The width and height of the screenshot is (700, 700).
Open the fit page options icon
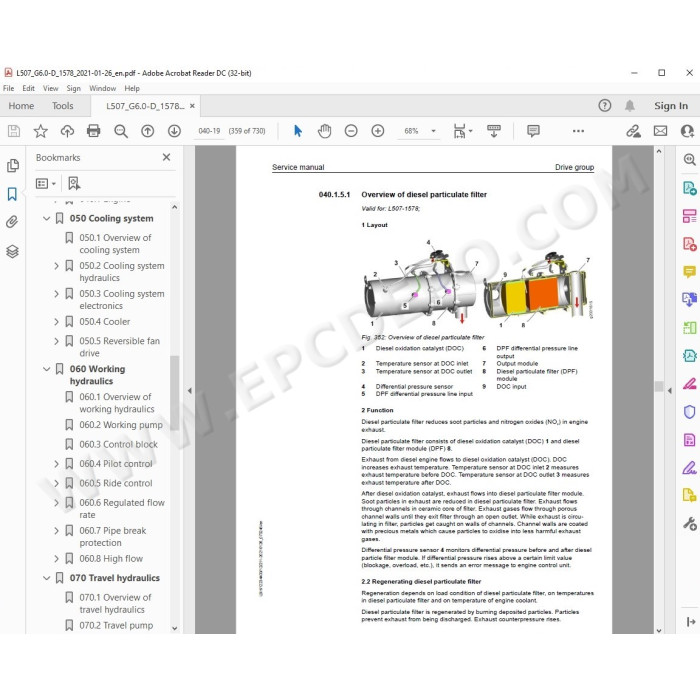[462, 131]
